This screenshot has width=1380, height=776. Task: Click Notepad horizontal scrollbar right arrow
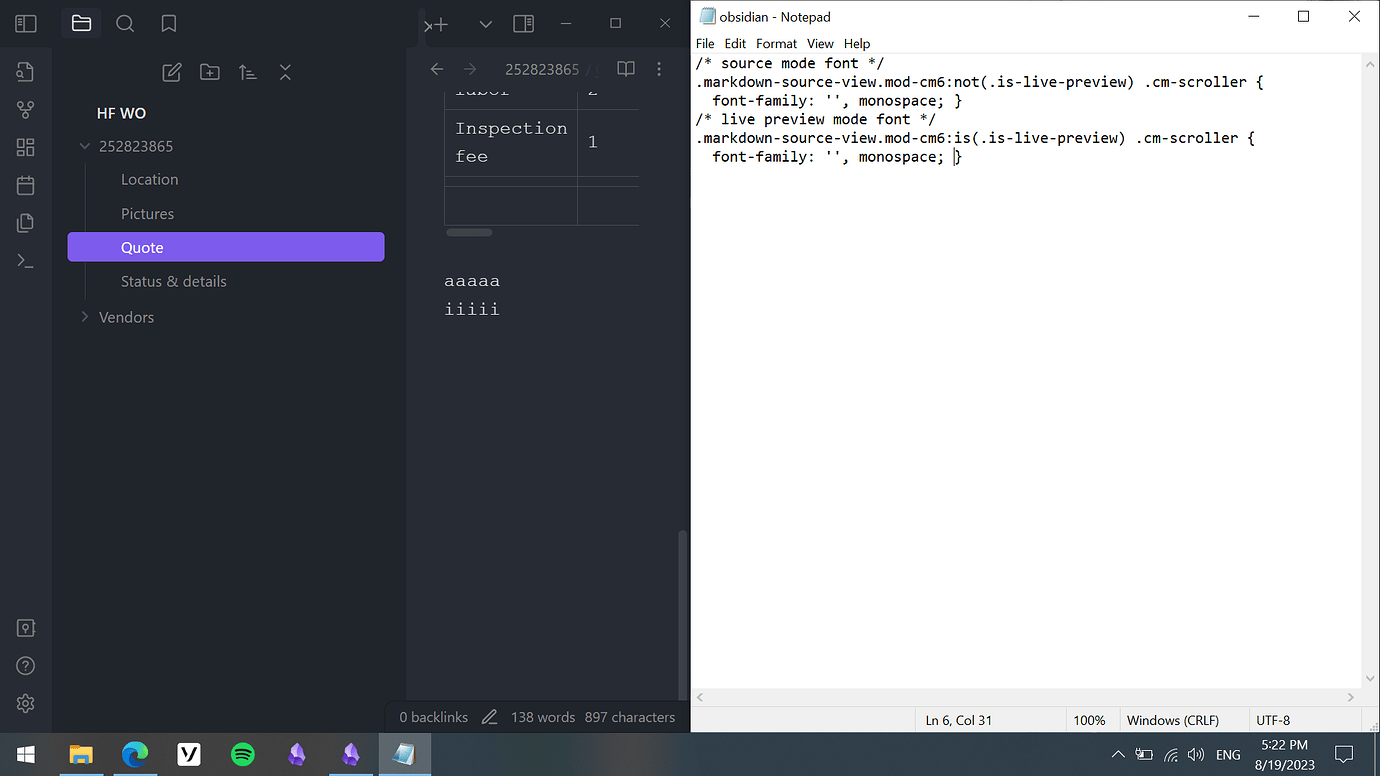click(1352, 697)
